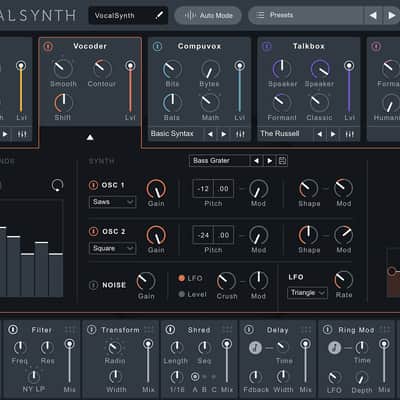400x400 pixels.
Task: Enable Auto Mode
Action: (208, 15)
